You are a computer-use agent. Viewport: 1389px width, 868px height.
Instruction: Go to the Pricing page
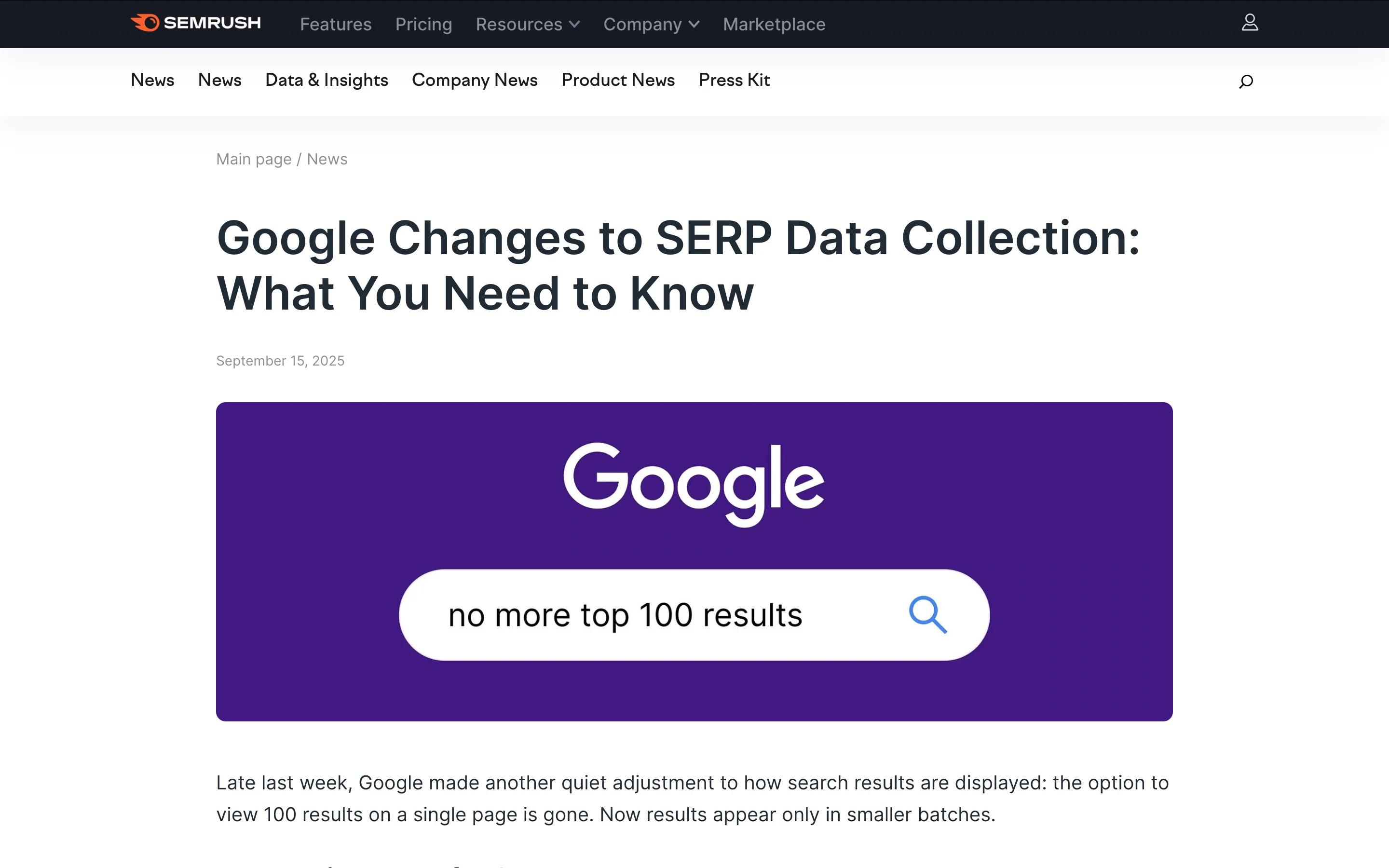(x=423, y=24)
